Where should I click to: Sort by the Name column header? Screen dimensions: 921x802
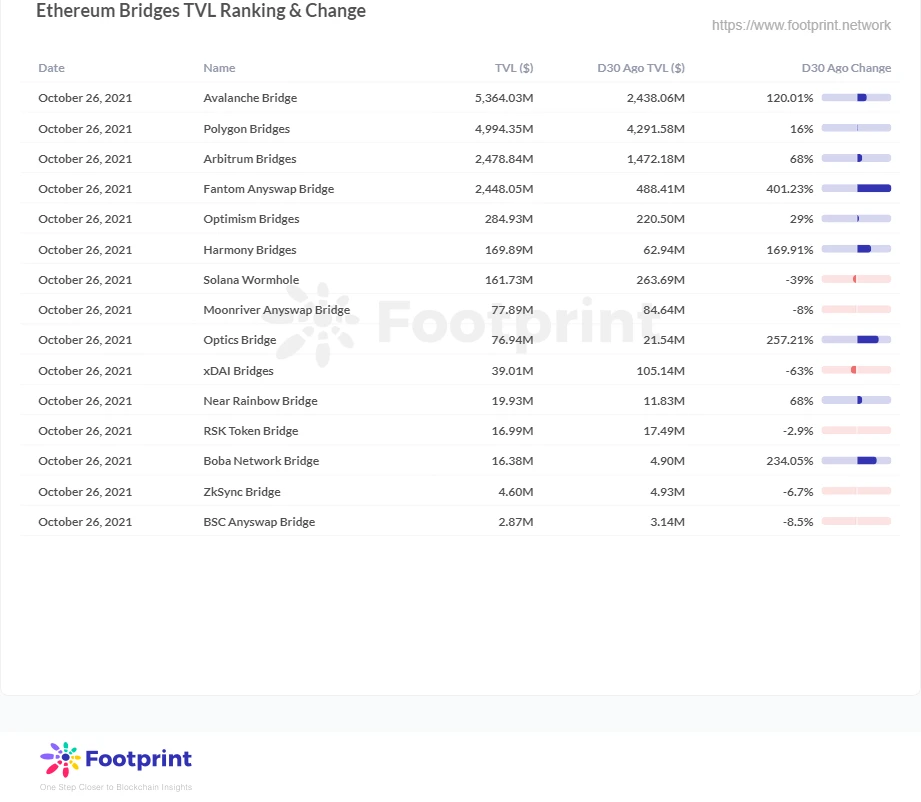coord(219,68)
